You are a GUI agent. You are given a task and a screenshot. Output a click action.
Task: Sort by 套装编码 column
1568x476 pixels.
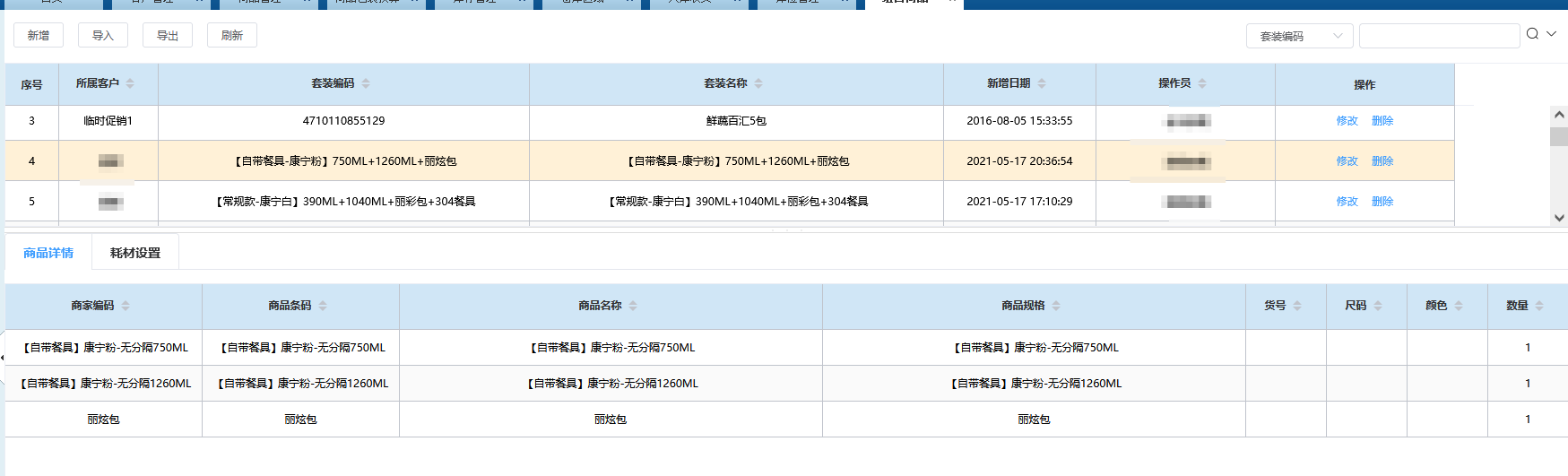pyautogui.click(x=366, y=83)
